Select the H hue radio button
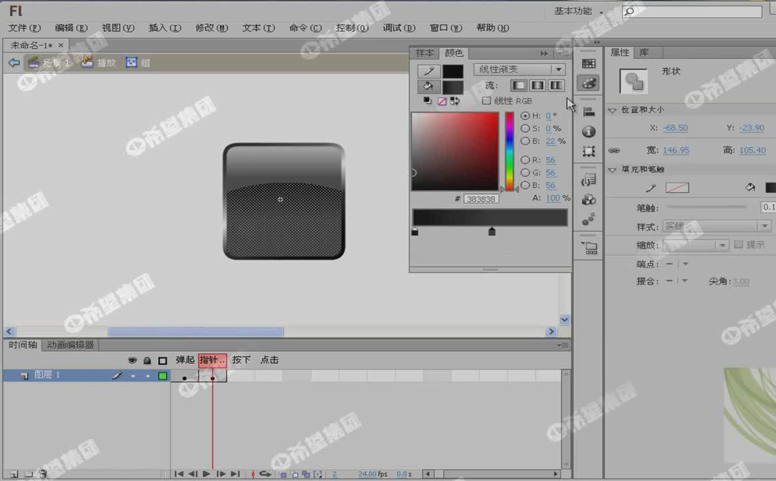776x481 pixels. [x=525, y=116]
